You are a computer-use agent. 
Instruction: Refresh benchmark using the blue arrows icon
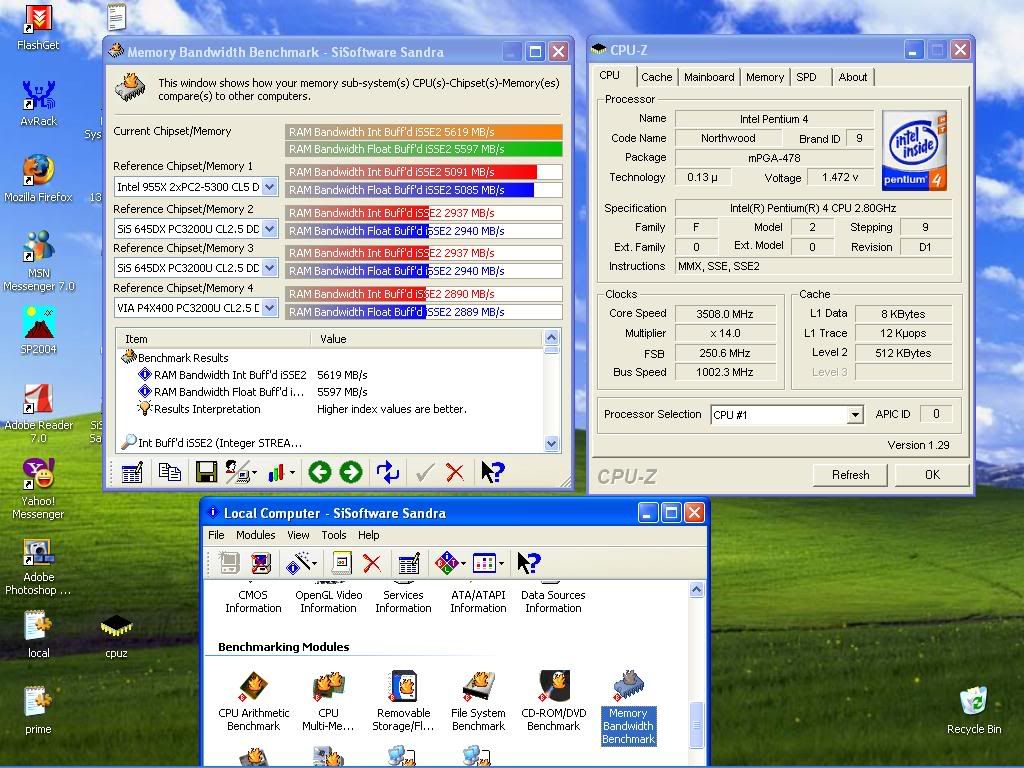389,471
